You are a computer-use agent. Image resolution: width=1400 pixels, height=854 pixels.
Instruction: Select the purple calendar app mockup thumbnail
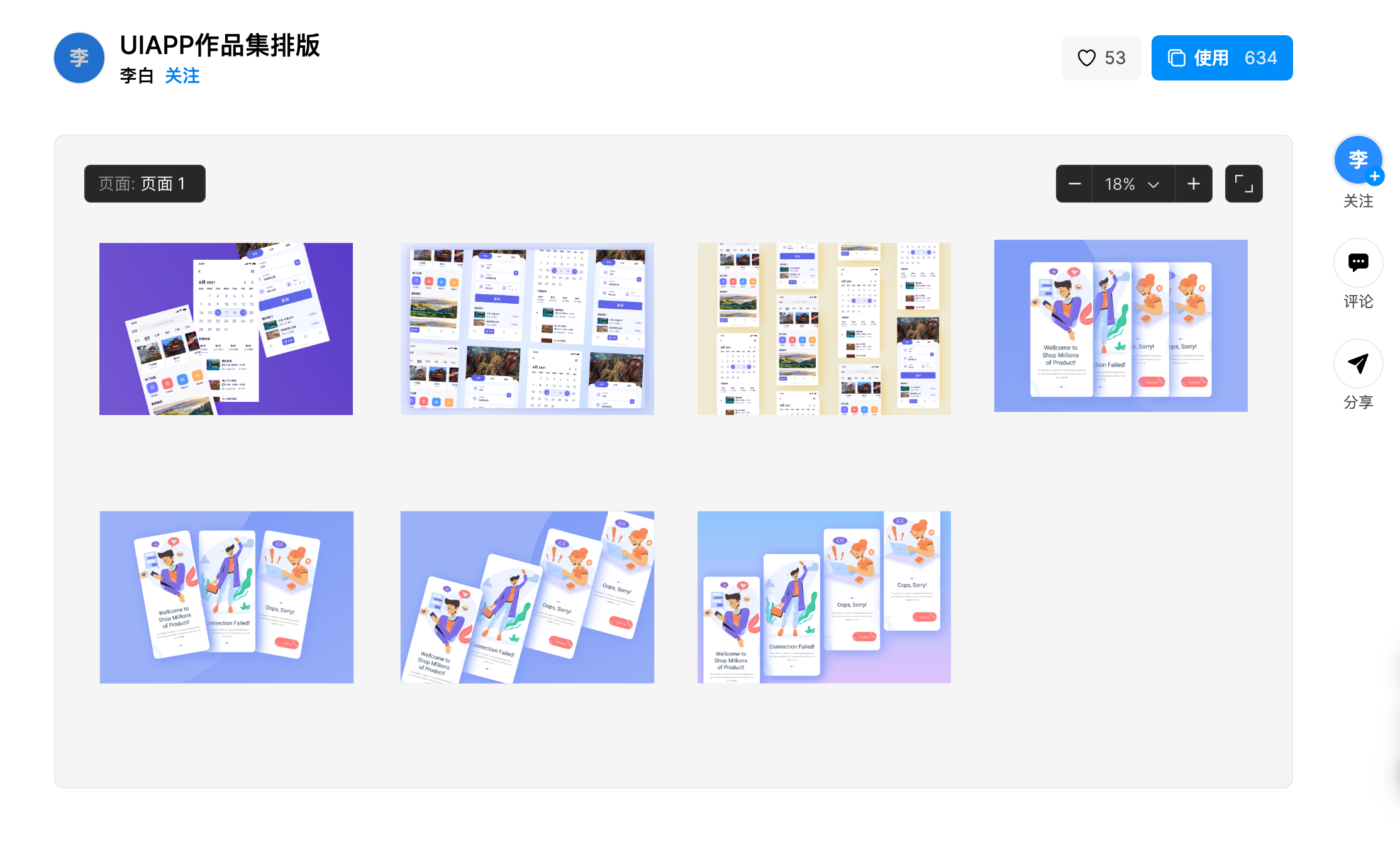226,329
